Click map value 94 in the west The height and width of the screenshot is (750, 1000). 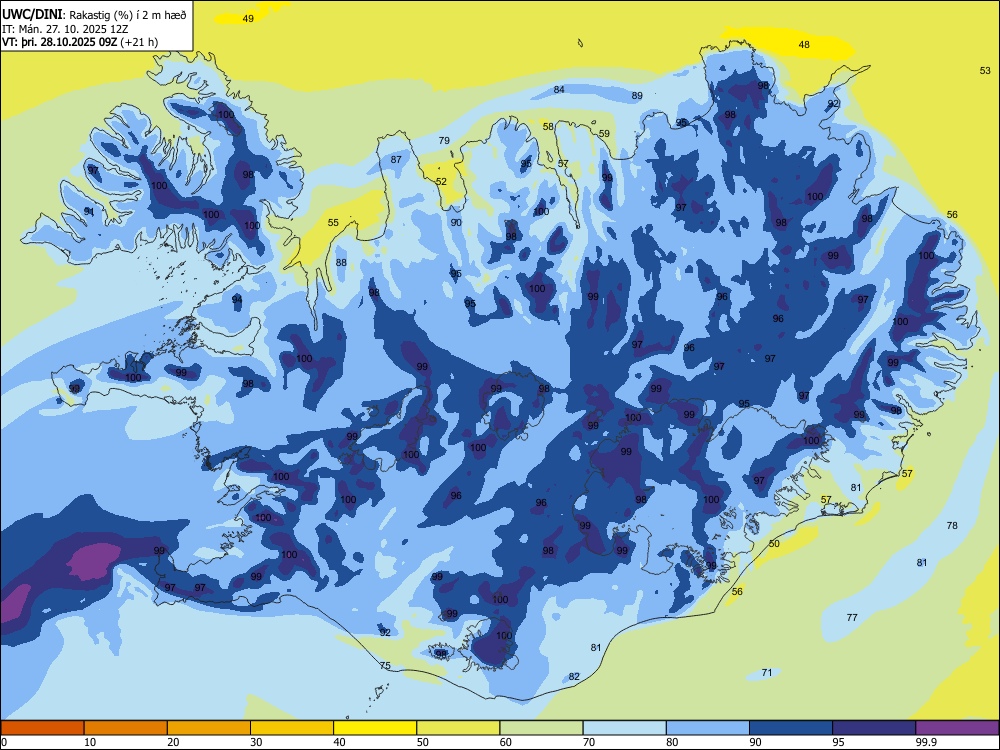click(237, 299)
